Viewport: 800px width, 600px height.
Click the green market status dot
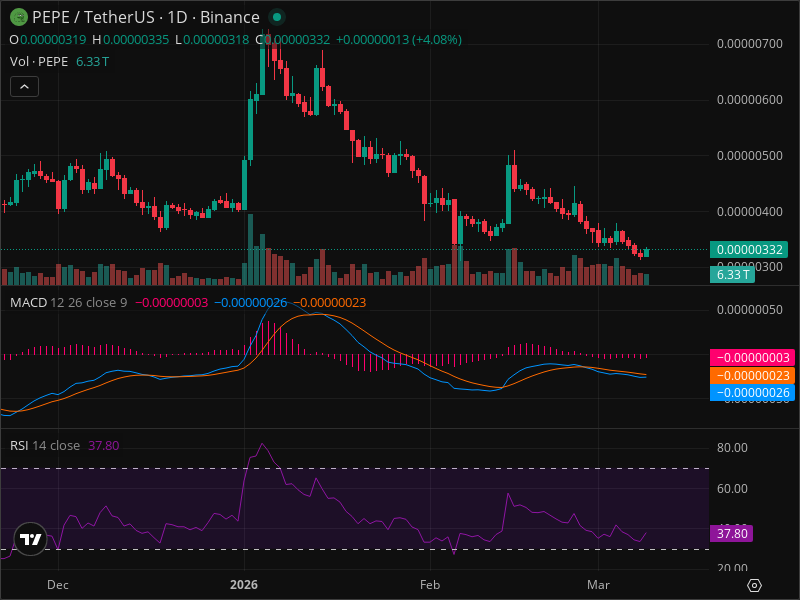point(277,17)
